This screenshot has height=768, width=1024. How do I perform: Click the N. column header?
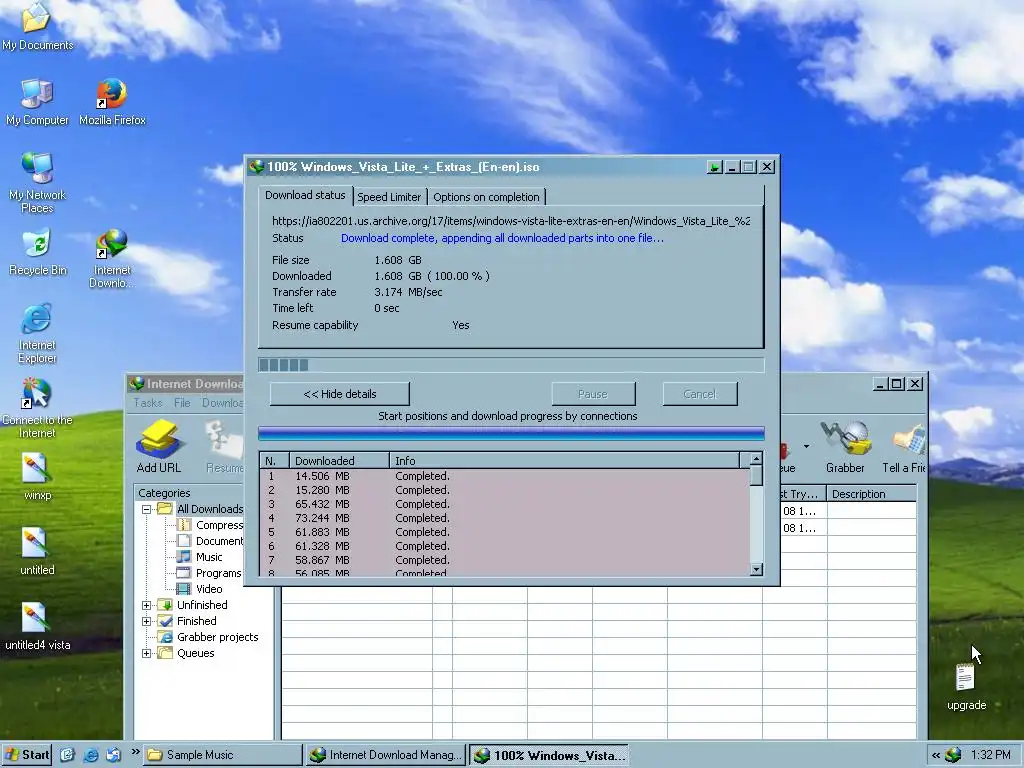[x=274, y=460]
